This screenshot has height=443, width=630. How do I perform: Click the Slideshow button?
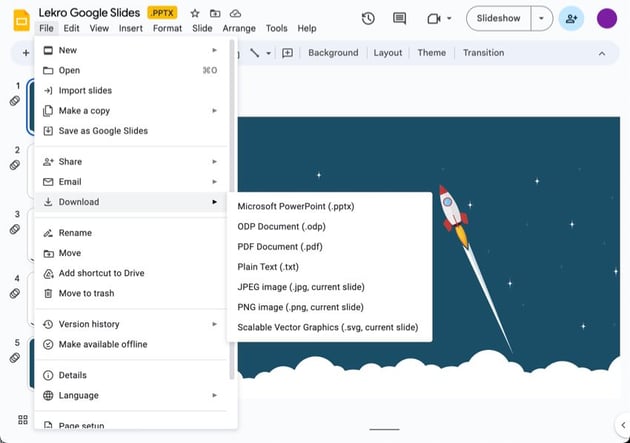coord(498,18)
